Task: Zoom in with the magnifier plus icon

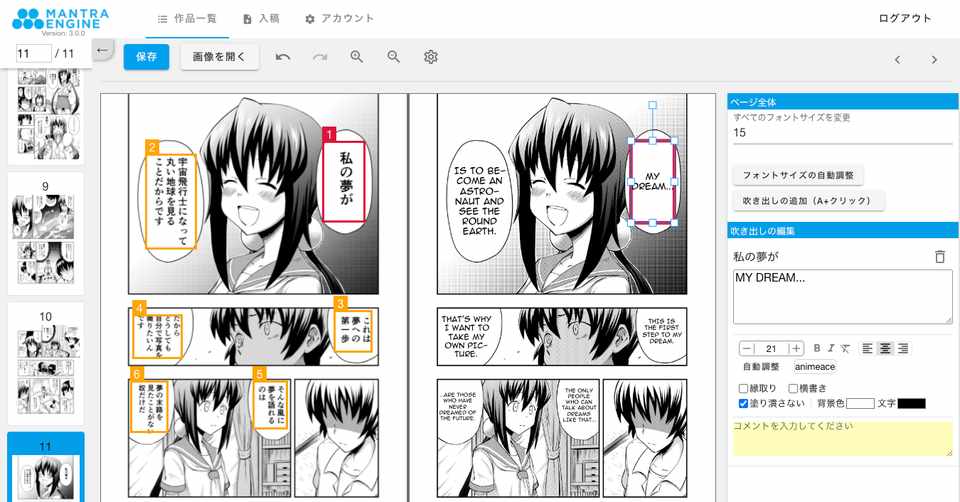Action: (356, 57)
